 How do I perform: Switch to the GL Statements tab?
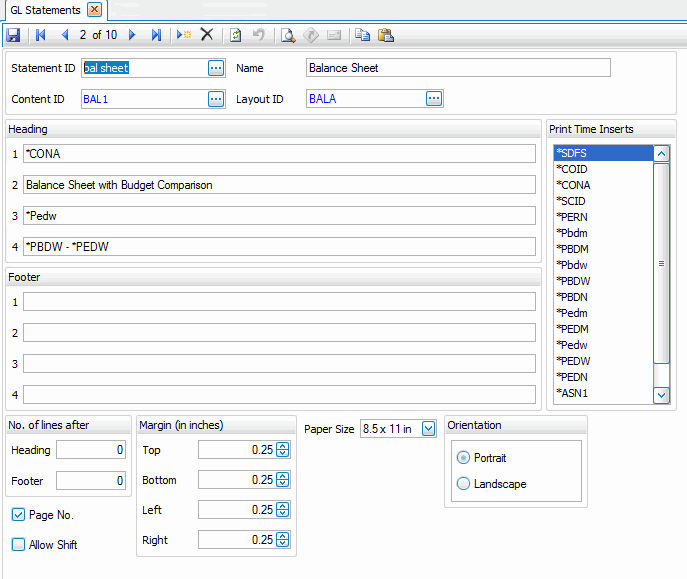tap(45, 10)
